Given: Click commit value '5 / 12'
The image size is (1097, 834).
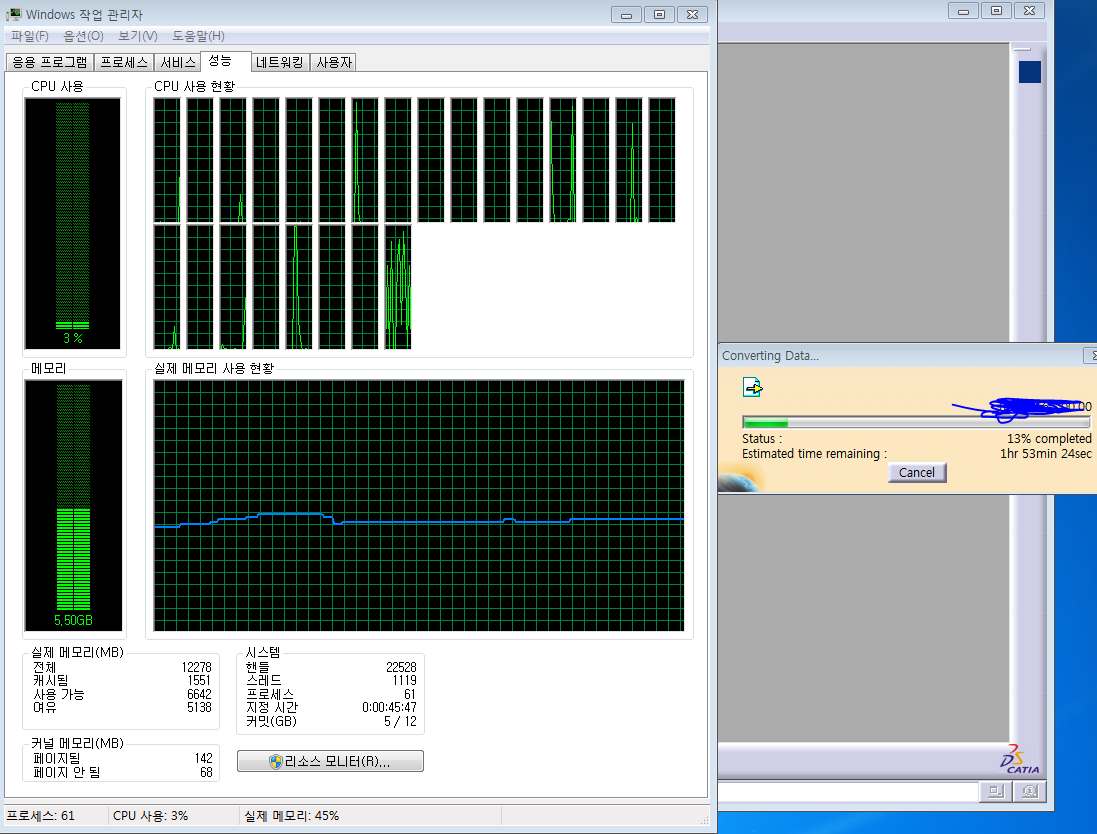Looking at the screenshot, I should (x=400, y=721).
